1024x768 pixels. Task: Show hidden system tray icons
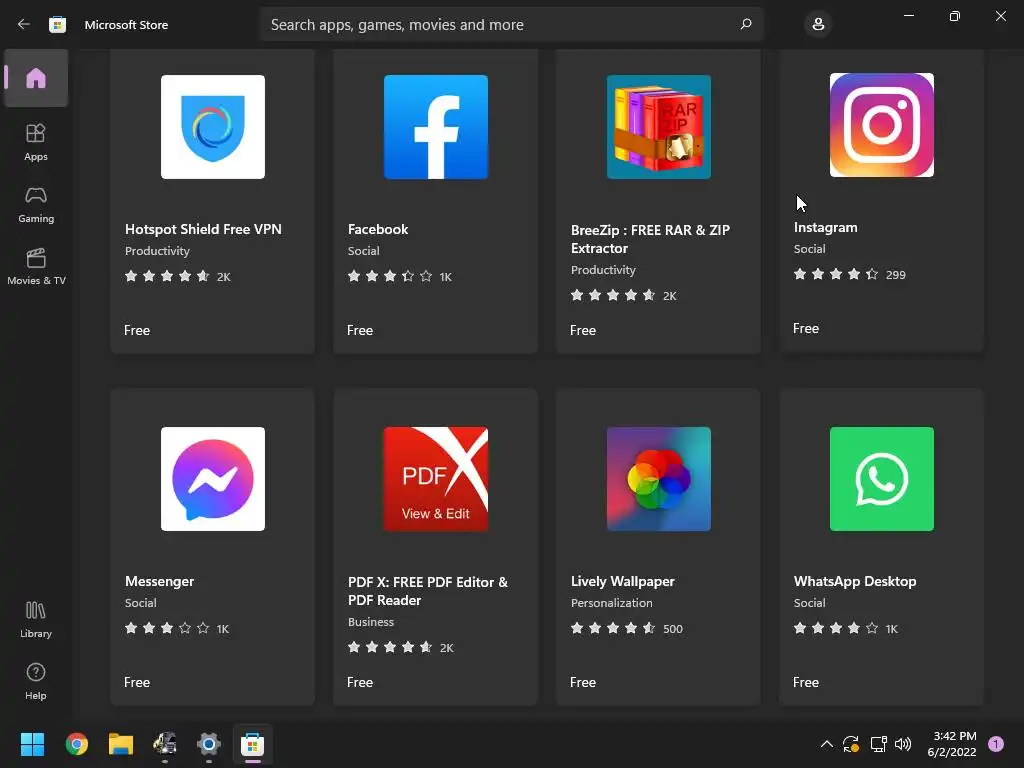(826, 744)
